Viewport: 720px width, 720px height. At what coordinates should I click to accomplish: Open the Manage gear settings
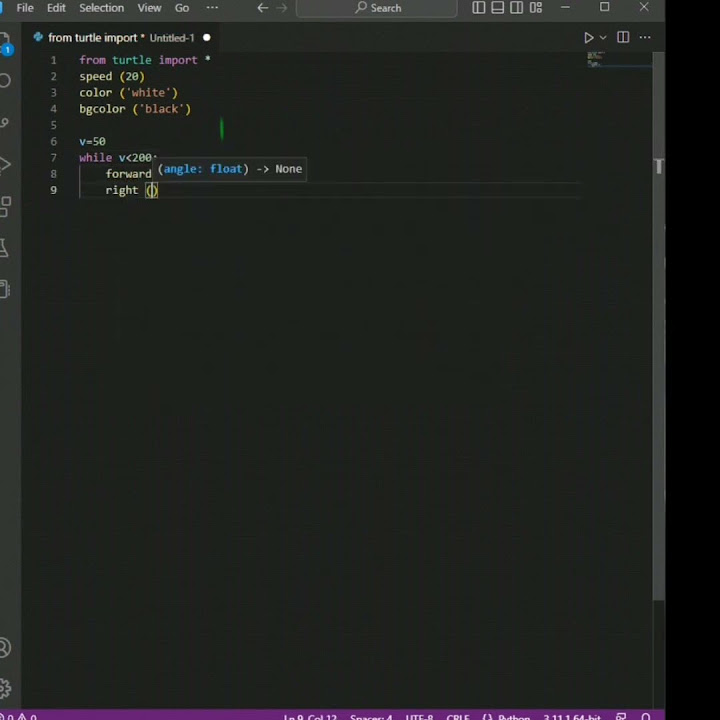[x=5, y=688]
